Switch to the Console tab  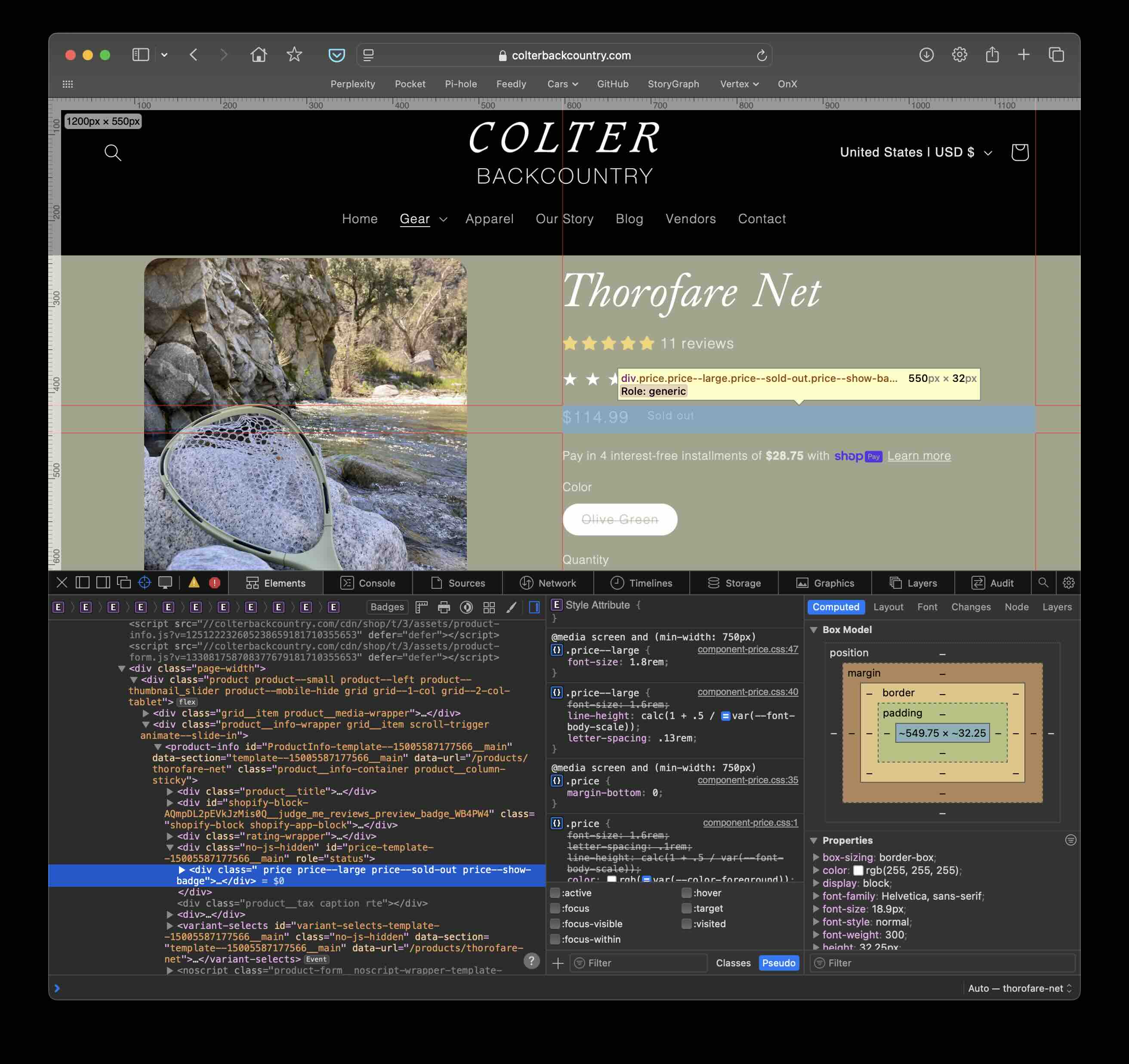pyautogui.click(x=368, y=582)
